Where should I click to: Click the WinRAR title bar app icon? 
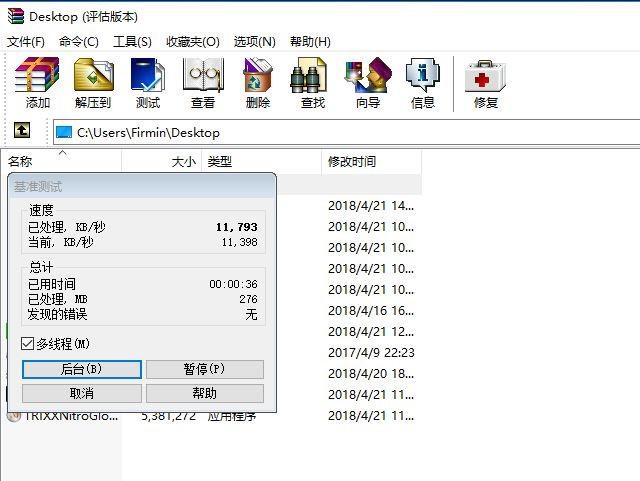coord(16,16)
